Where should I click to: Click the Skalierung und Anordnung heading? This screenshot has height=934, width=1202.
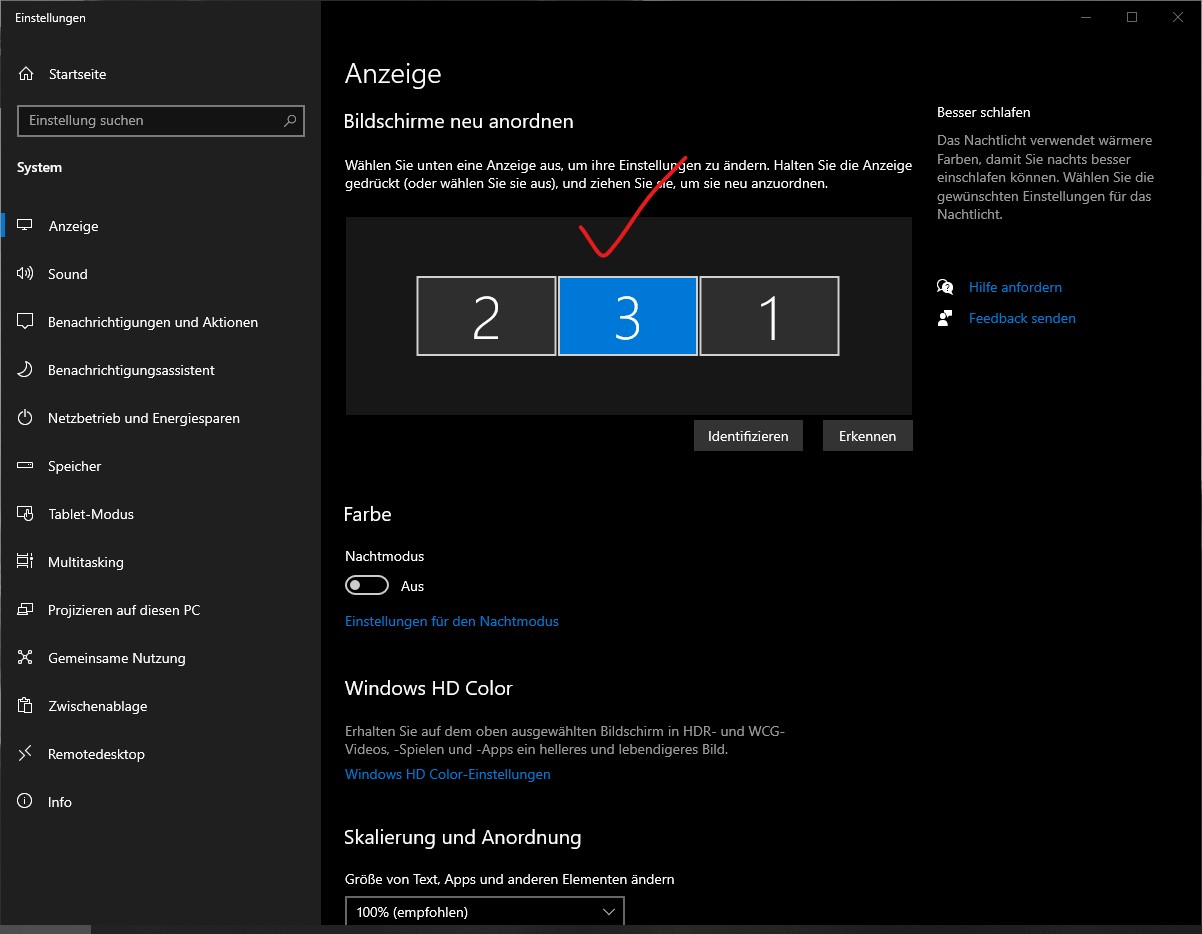463,837
